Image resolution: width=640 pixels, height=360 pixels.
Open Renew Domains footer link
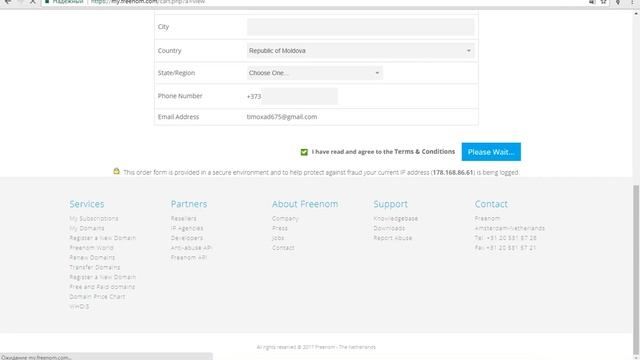point(92,258)
